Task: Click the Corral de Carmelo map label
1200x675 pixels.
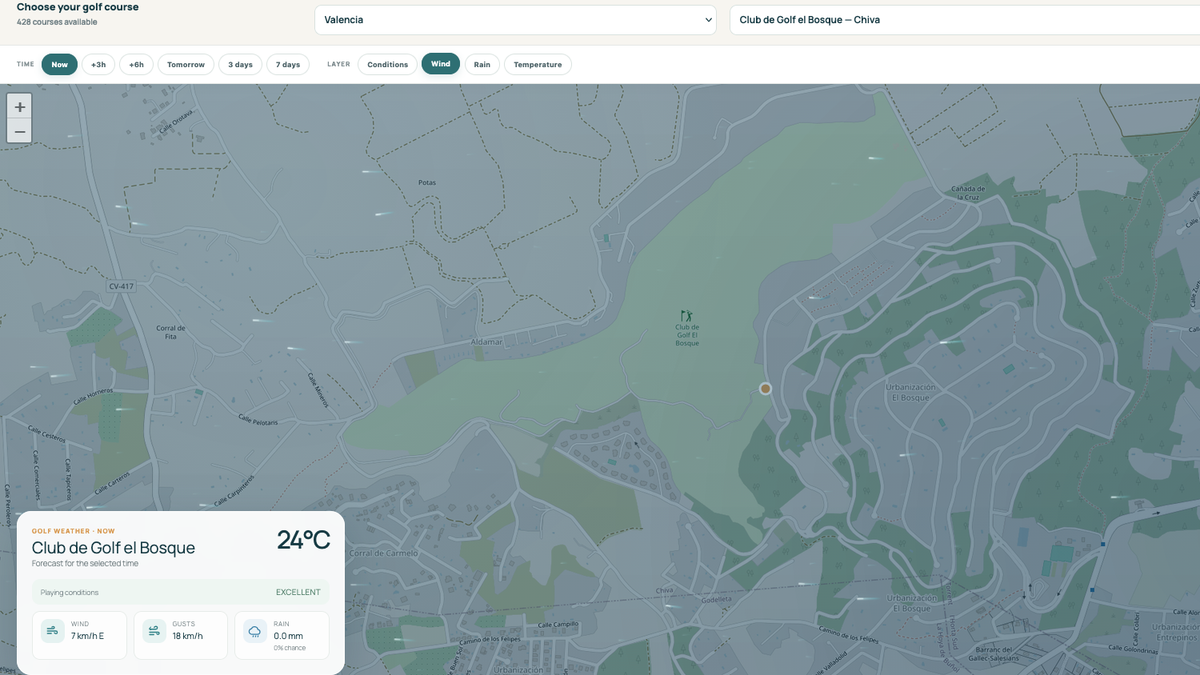Action: 385,553
